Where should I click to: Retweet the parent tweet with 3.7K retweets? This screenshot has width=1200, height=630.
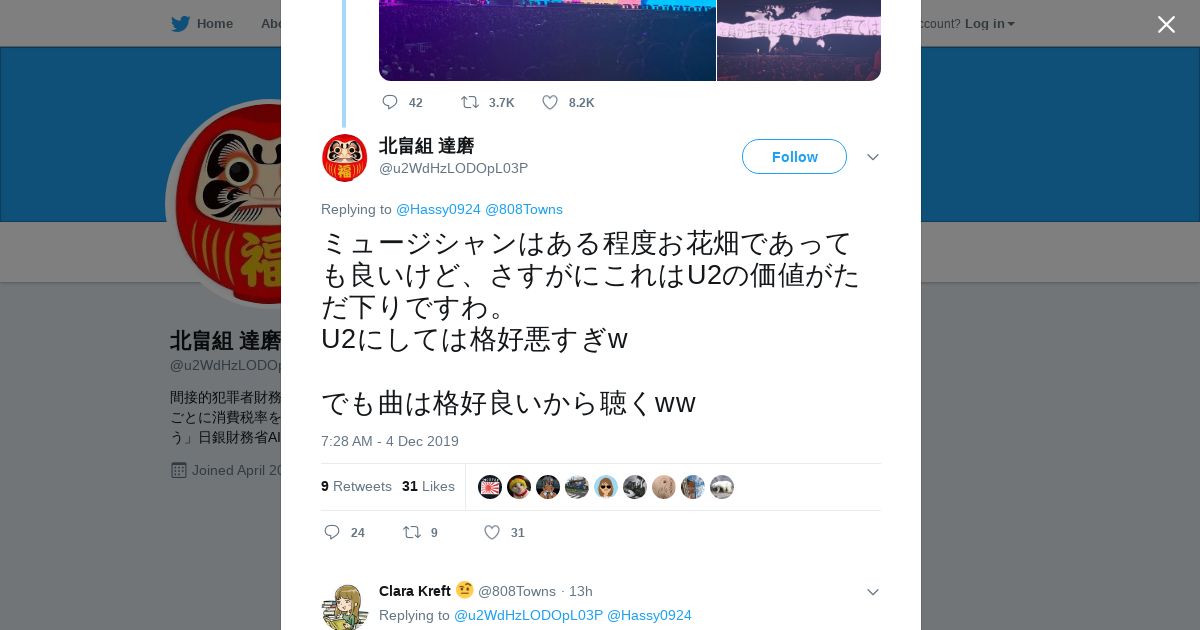[469, 102]
